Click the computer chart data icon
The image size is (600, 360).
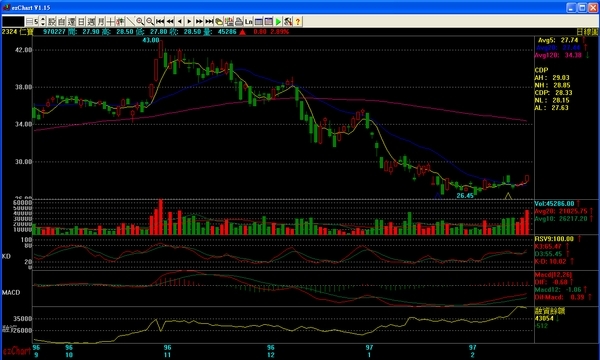pyautogui.click(x=229, y=21)
